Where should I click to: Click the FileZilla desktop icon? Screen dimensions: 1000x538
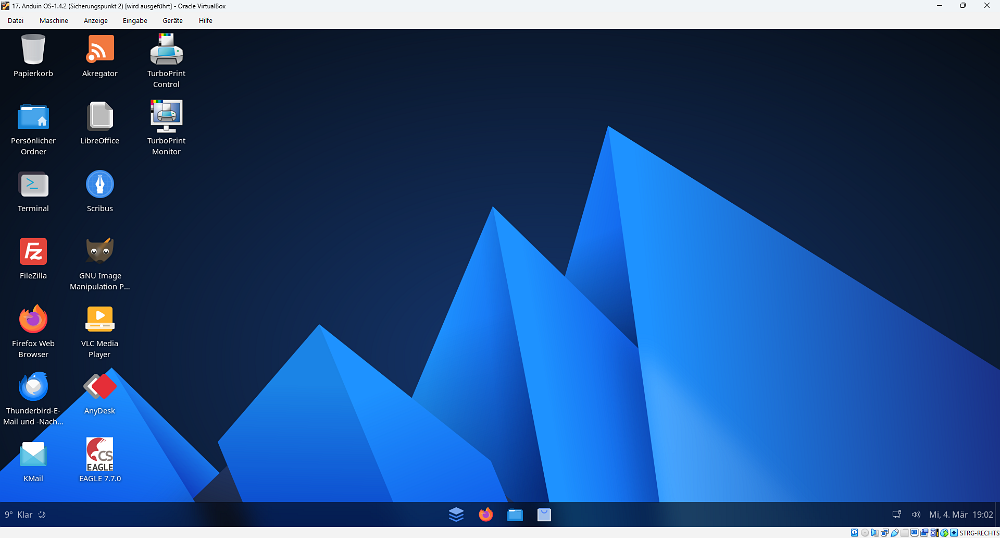pyautogui.click(x=33, y=252)
